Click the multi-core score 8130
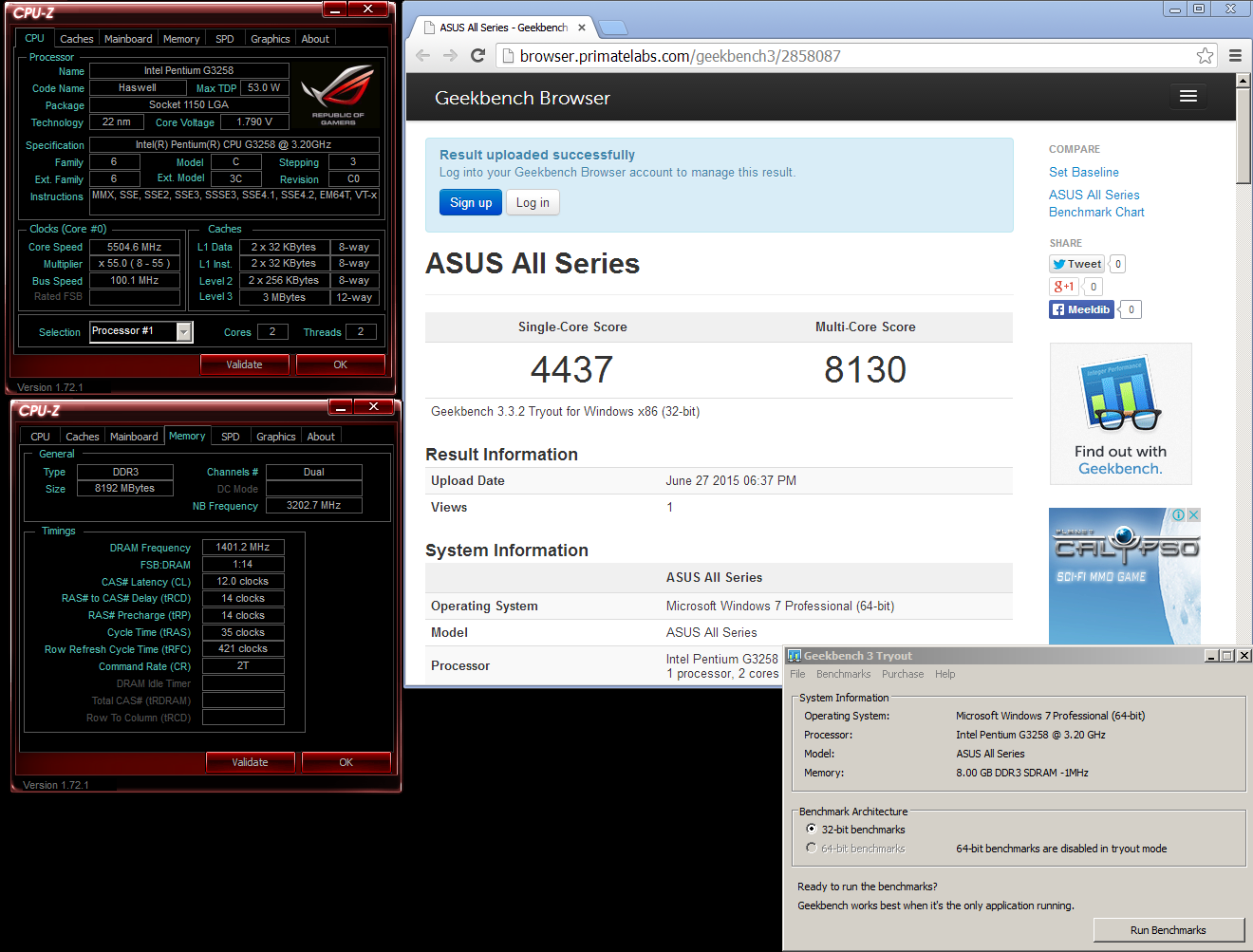1253x952 pixels. pos(865,369)
